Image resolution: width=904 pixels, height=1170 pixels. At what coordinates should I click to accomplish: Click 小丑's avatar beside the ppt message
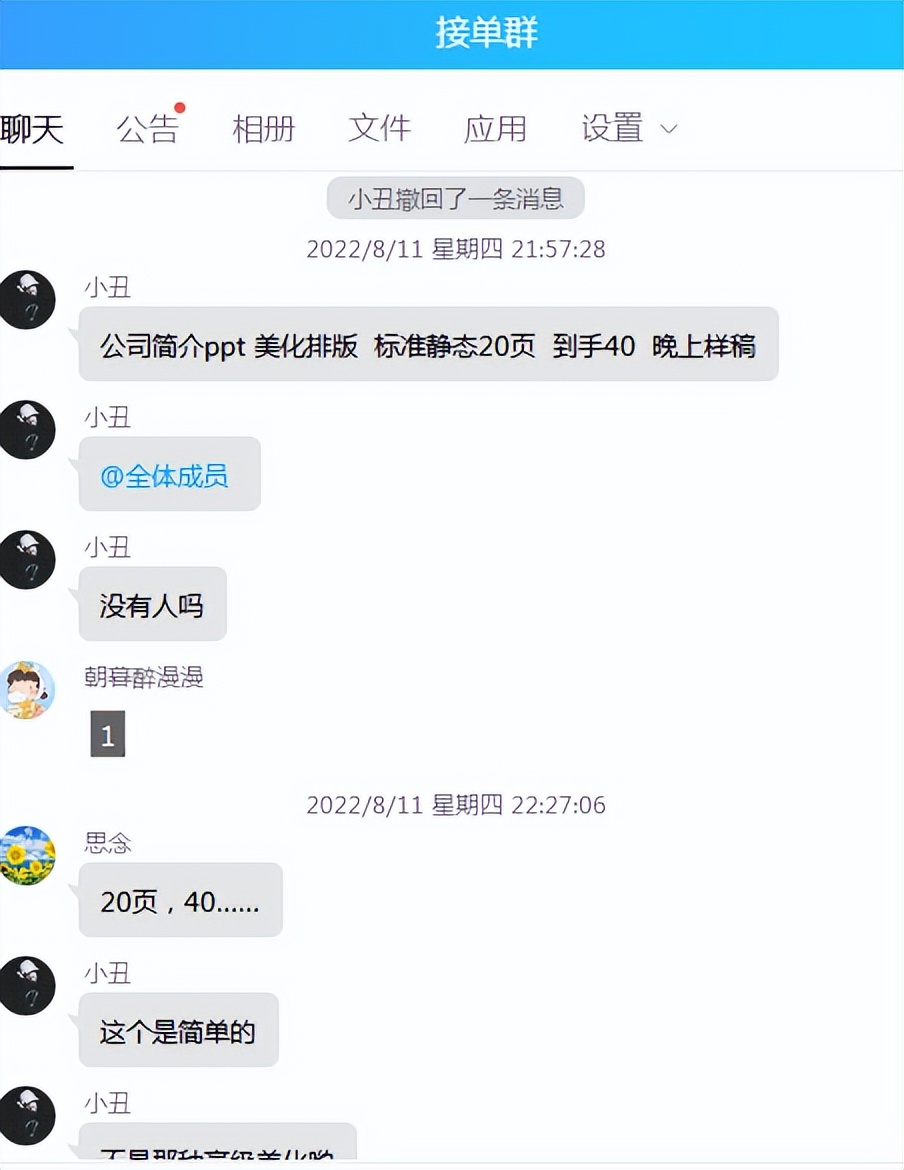coord(28,300)
